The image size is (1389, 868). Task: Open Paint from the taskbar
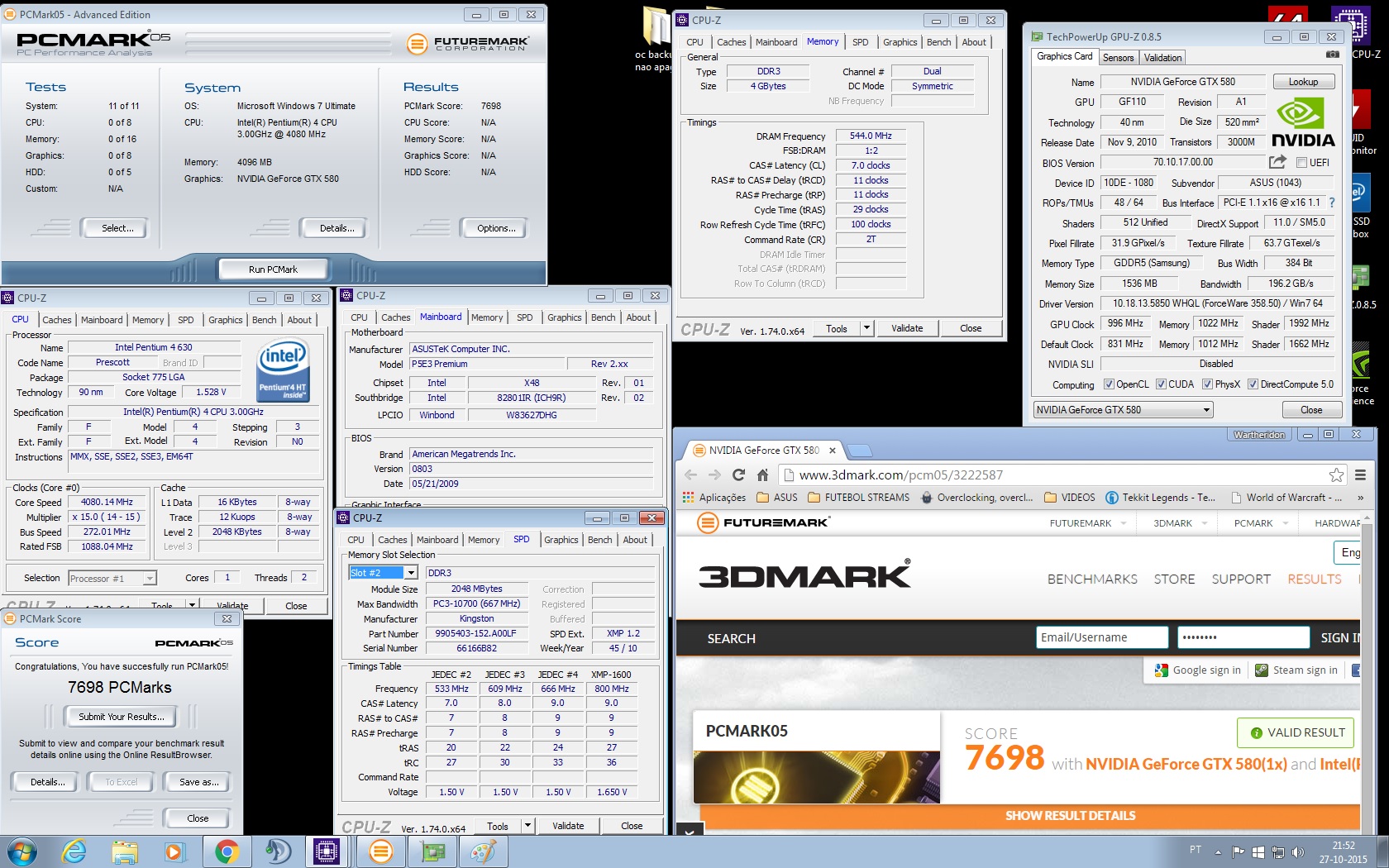pos(483,851)
